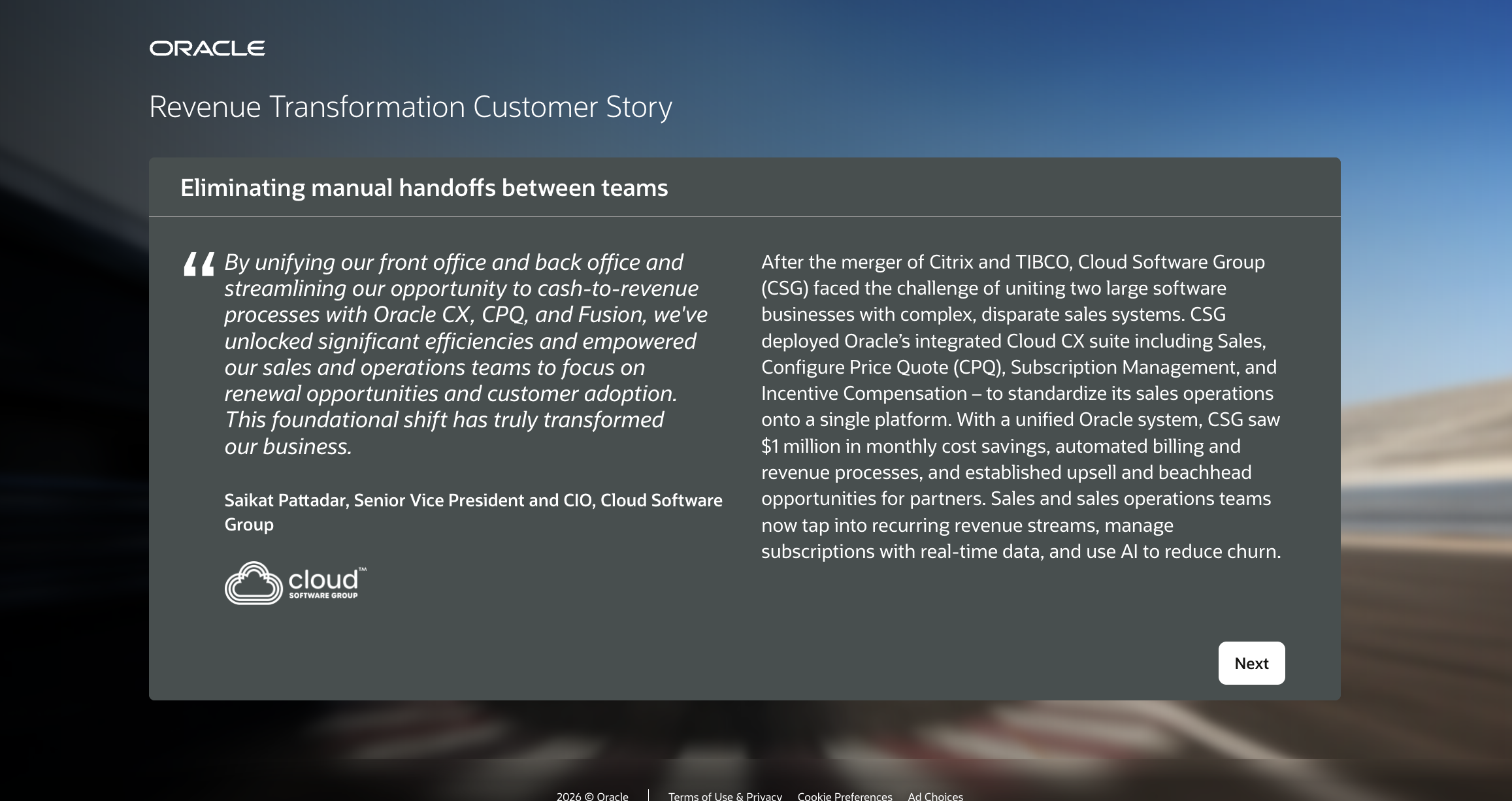Click the Oracle logo

(x=207, y=48)
